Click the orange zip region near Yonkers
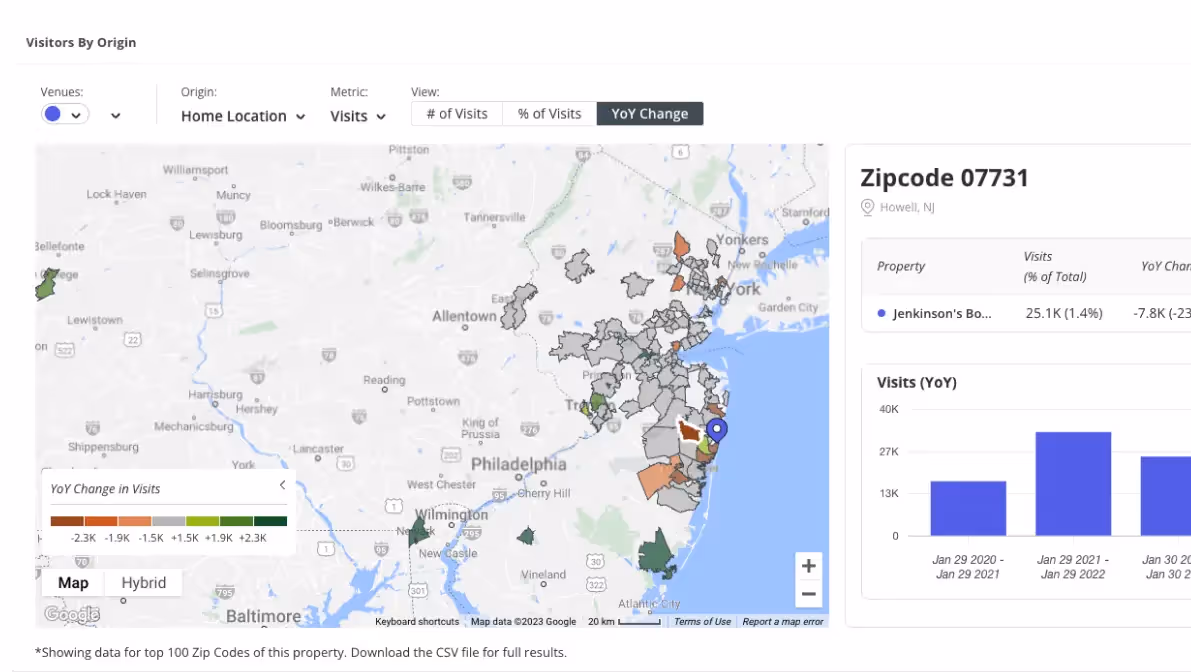Image resolution: width=1191 pixels, height=672 pixels. 681,245
